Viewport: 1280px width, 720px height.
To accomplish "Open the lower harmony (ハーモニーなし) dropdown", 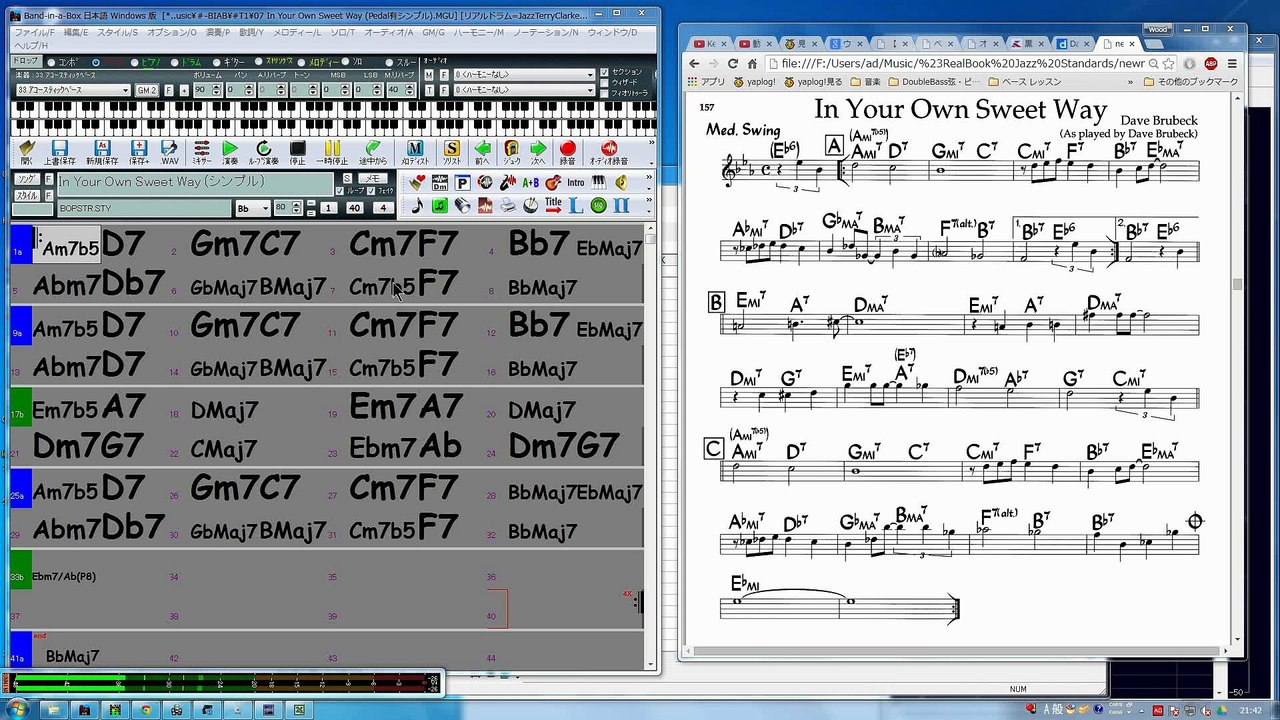I will pyautogui.click(x=525, y=91).
